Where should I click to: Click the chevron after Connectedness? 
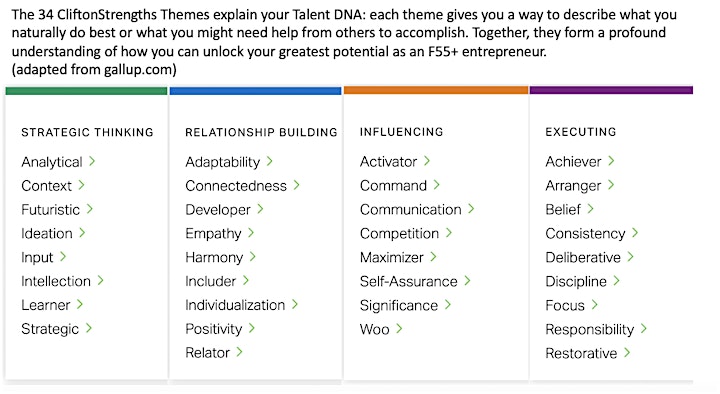click(x=297, y=185)
